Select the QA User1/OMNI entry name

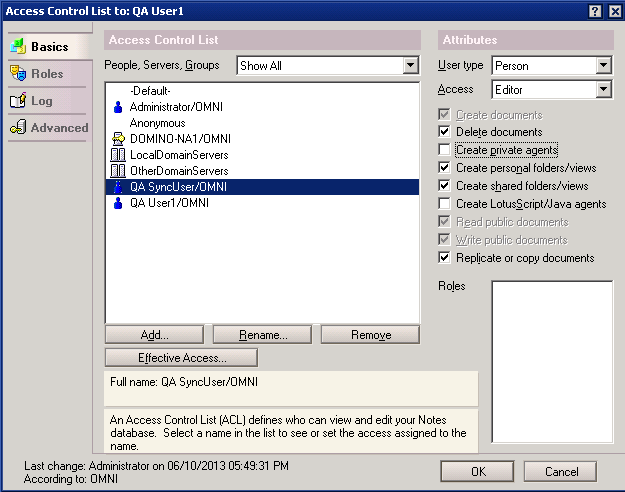pos(169,203)
